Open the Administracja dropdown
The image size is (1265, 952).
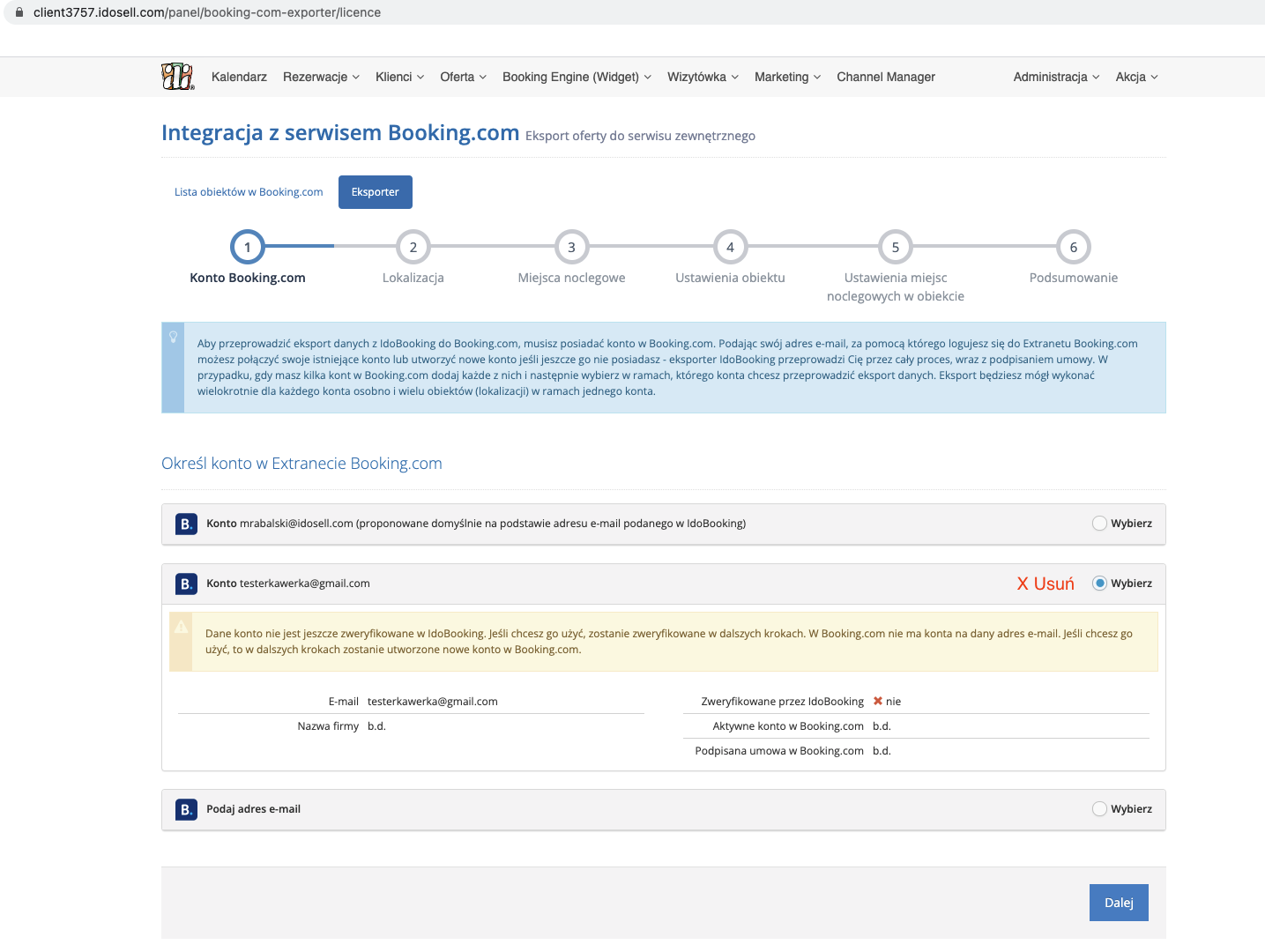pyautogui.click(x=1056, y=77)
